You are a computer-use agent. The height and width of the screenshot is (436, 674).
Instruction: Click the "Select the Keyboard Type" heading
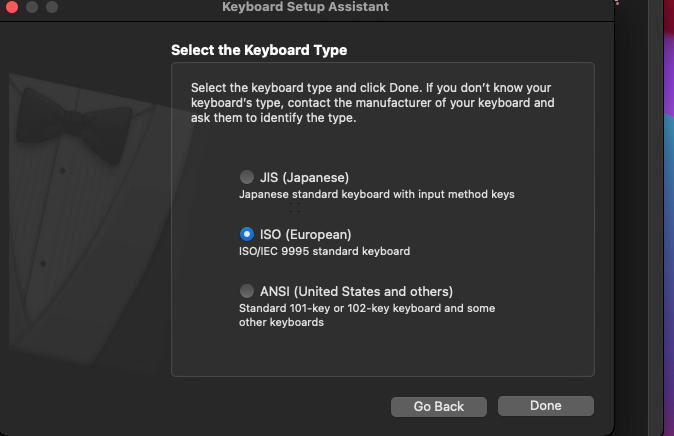[x=259, y=50]
